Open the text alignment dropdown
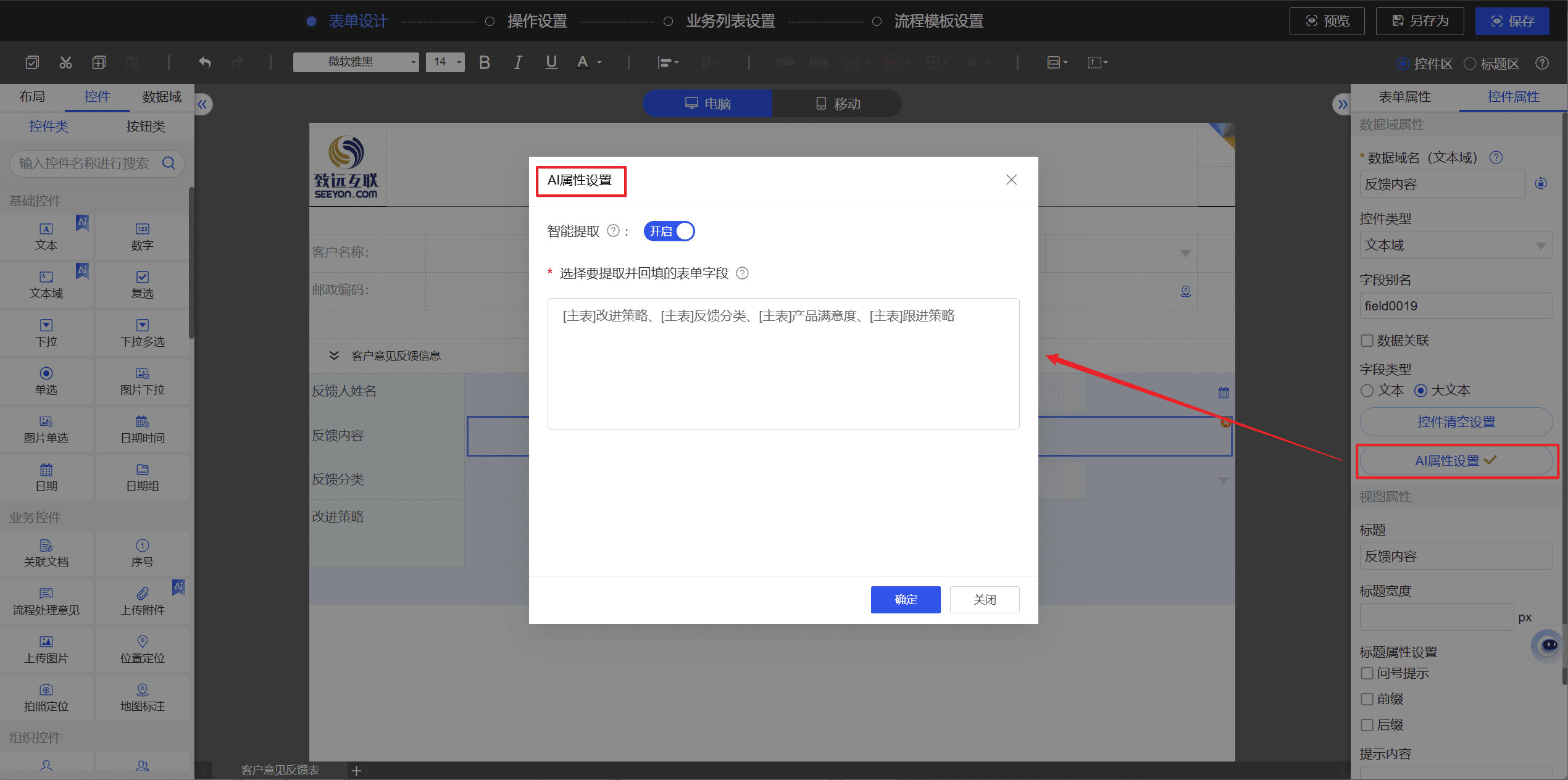Viewport: 1568px width, 780px height. click(668, 62)
